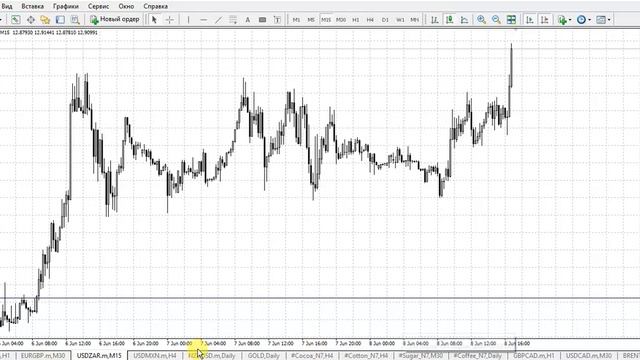Switch chart to H4 timeframe
The image size is (640, 360).
point(370,20)
